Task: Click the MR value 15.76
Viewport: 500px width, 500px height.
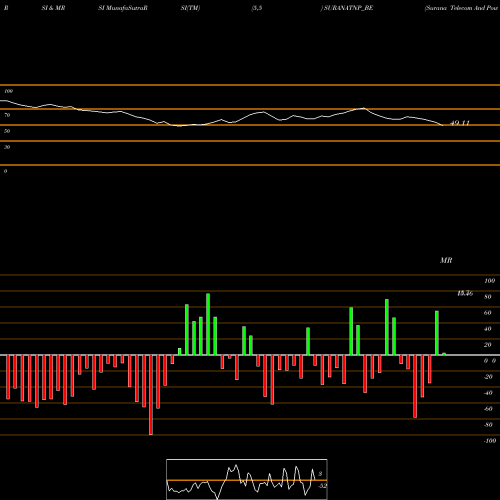Action: [465, 293]
